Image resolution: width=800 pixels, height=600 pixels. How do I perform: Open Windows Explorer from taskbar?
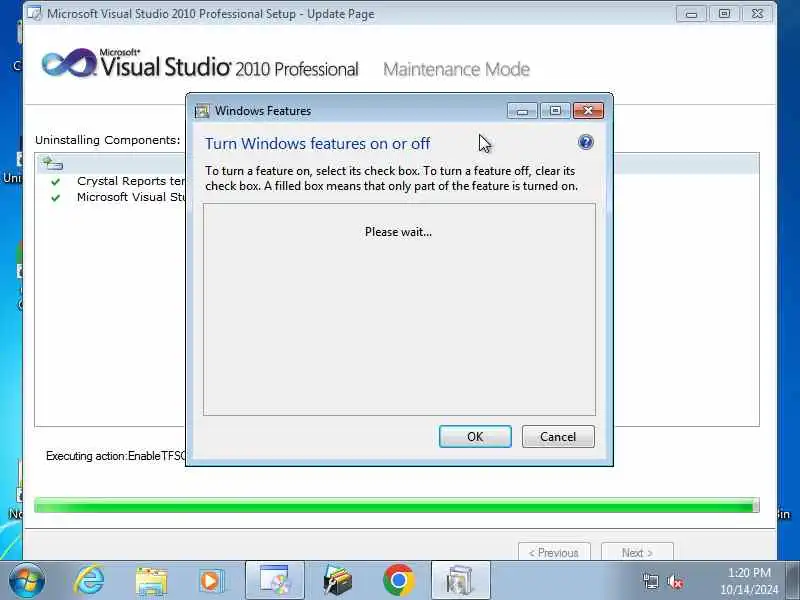coord(151,581)
